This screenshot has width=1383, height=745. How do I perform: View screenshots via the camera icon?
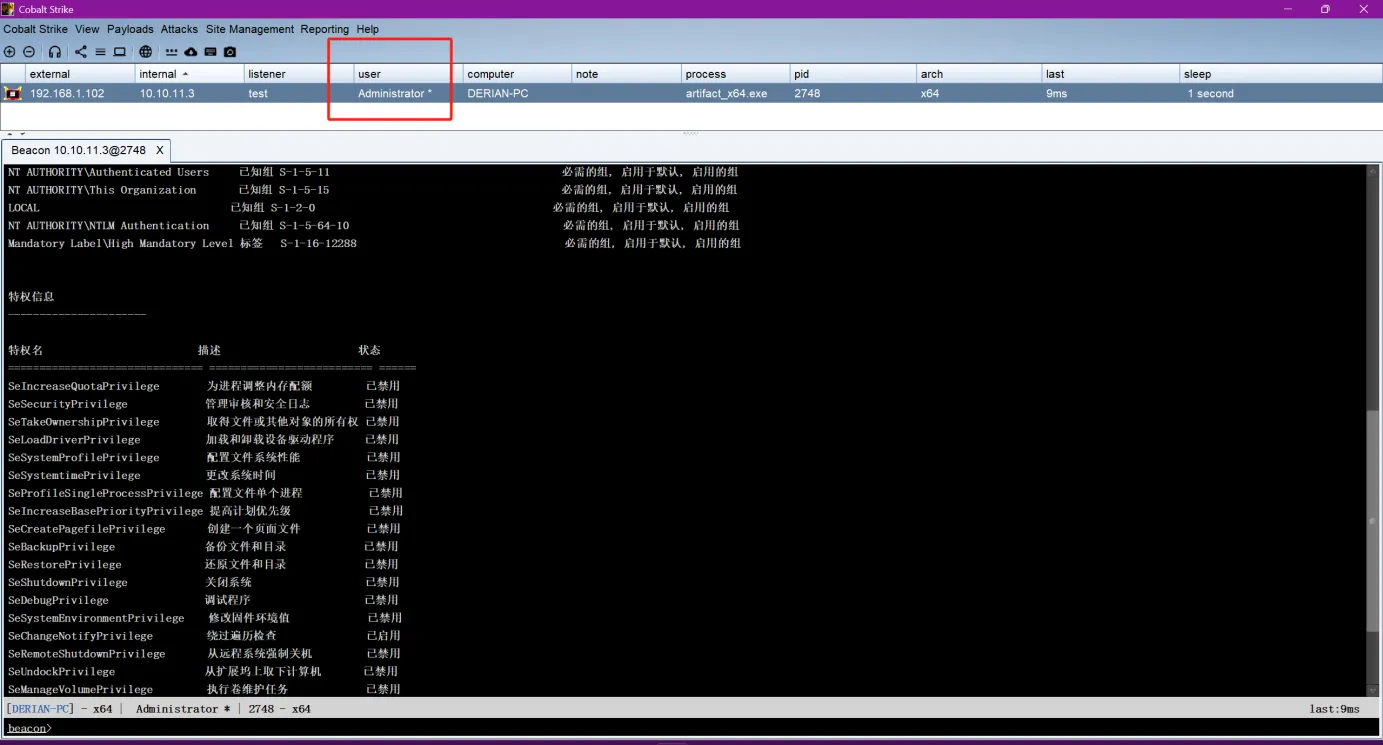(x=230, y=52)
